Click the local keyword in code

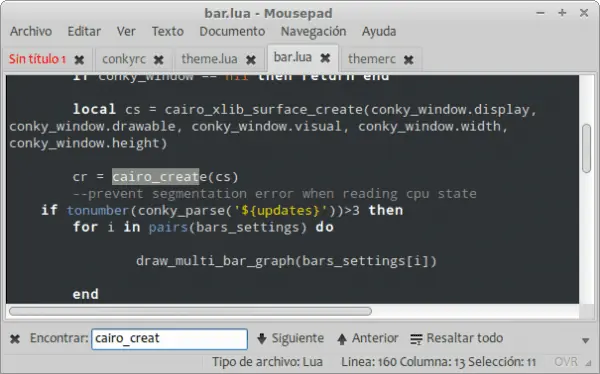tap(94, 109)
